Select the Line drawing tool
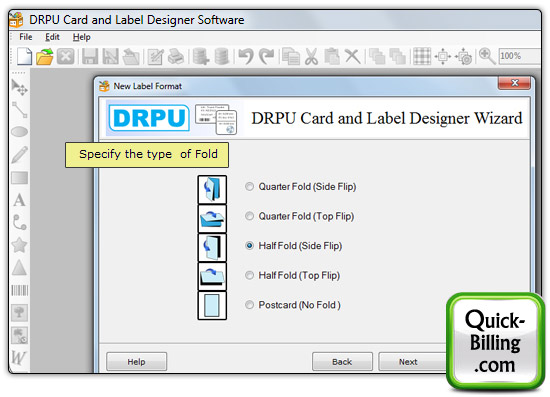Image resolution: width=550 pixels, height=397 pixels. tap(20, 109)
